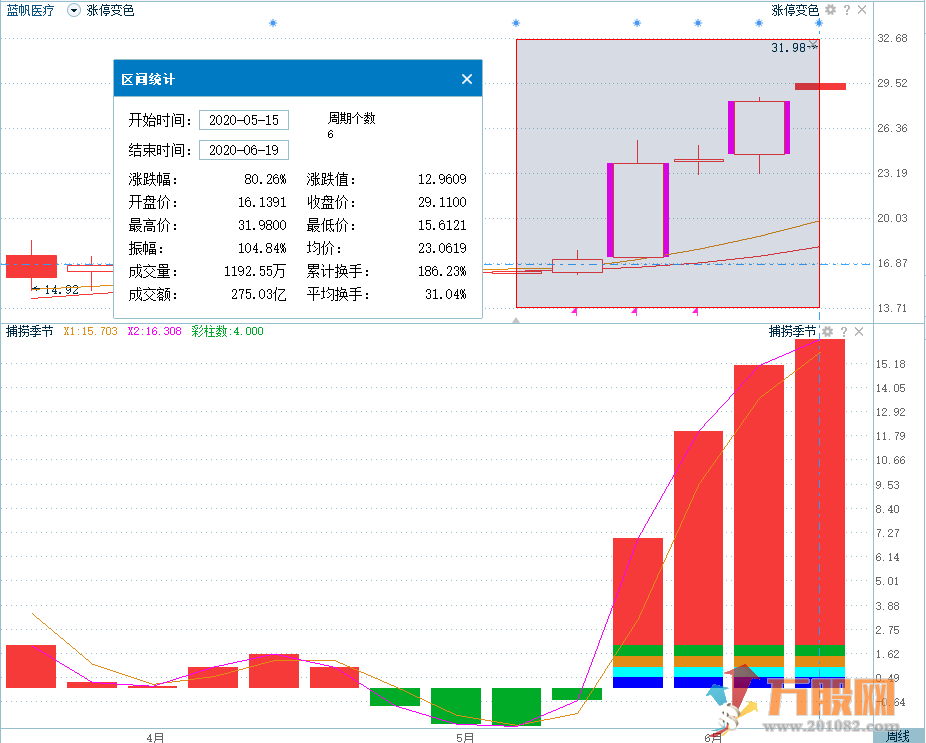Click help icon of 捕捞季节 indicator panel

pos(845,331)
